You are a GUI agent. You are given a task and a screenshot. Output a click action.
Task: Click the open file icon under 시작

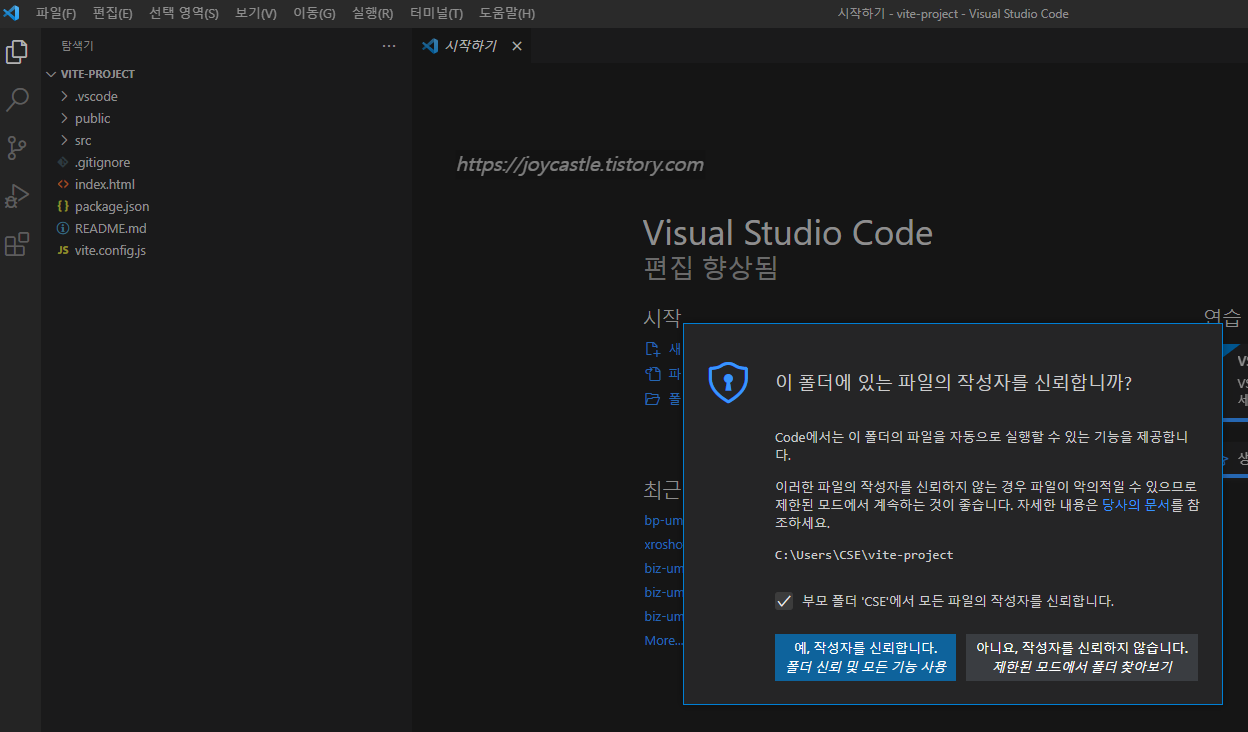pyautogui.click(x=653, y=374)
